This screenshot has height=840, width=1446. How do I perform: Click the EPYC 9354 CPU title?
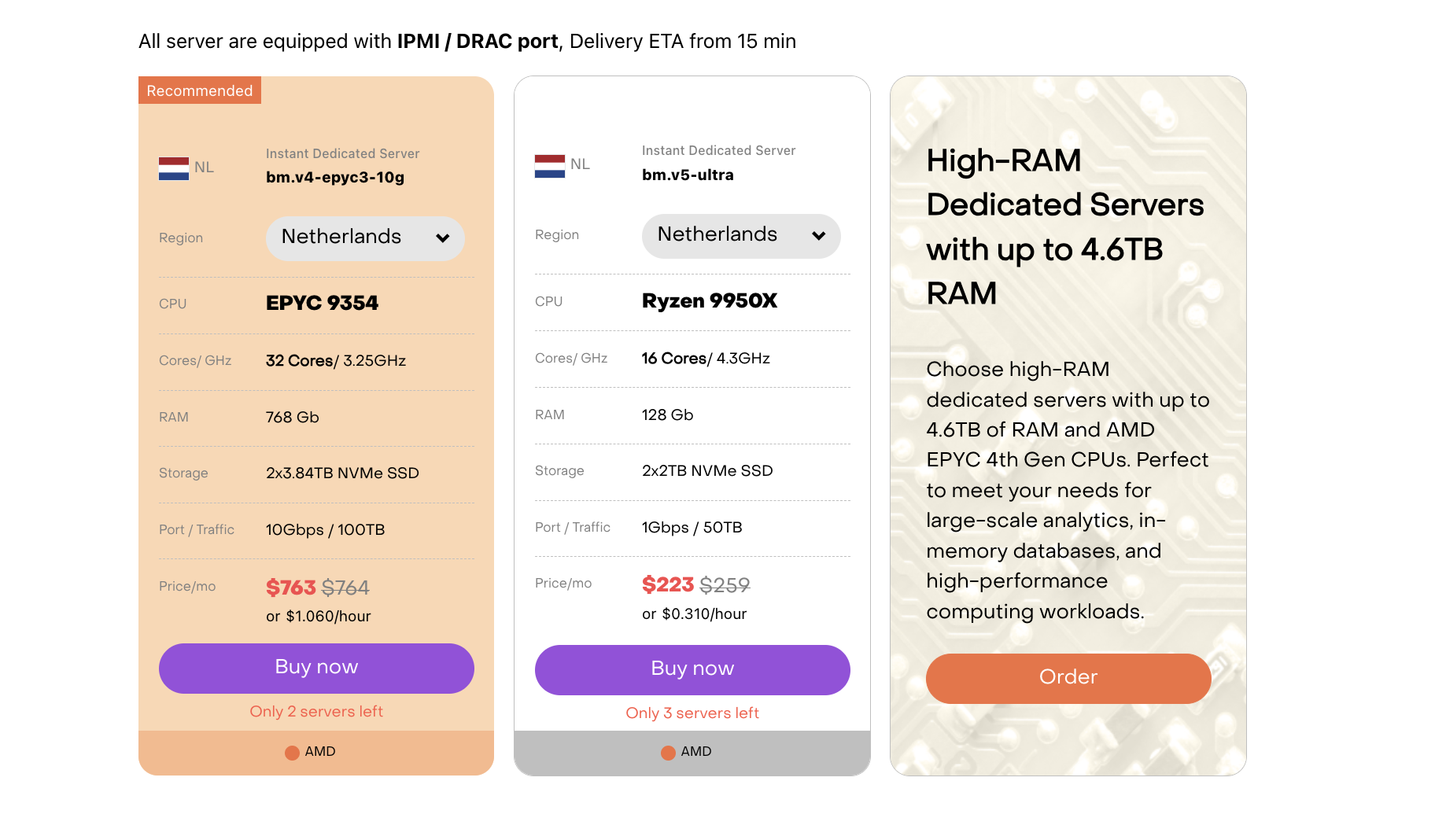pyautogui.click(x=322, y=304)
